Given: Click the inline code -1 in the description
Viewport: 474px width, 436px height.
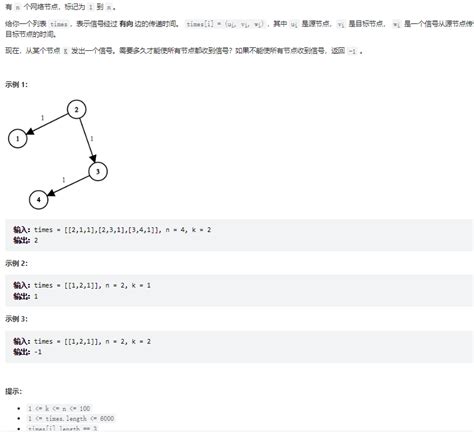Looking at the screenshot, I should [x=352, y=51].
